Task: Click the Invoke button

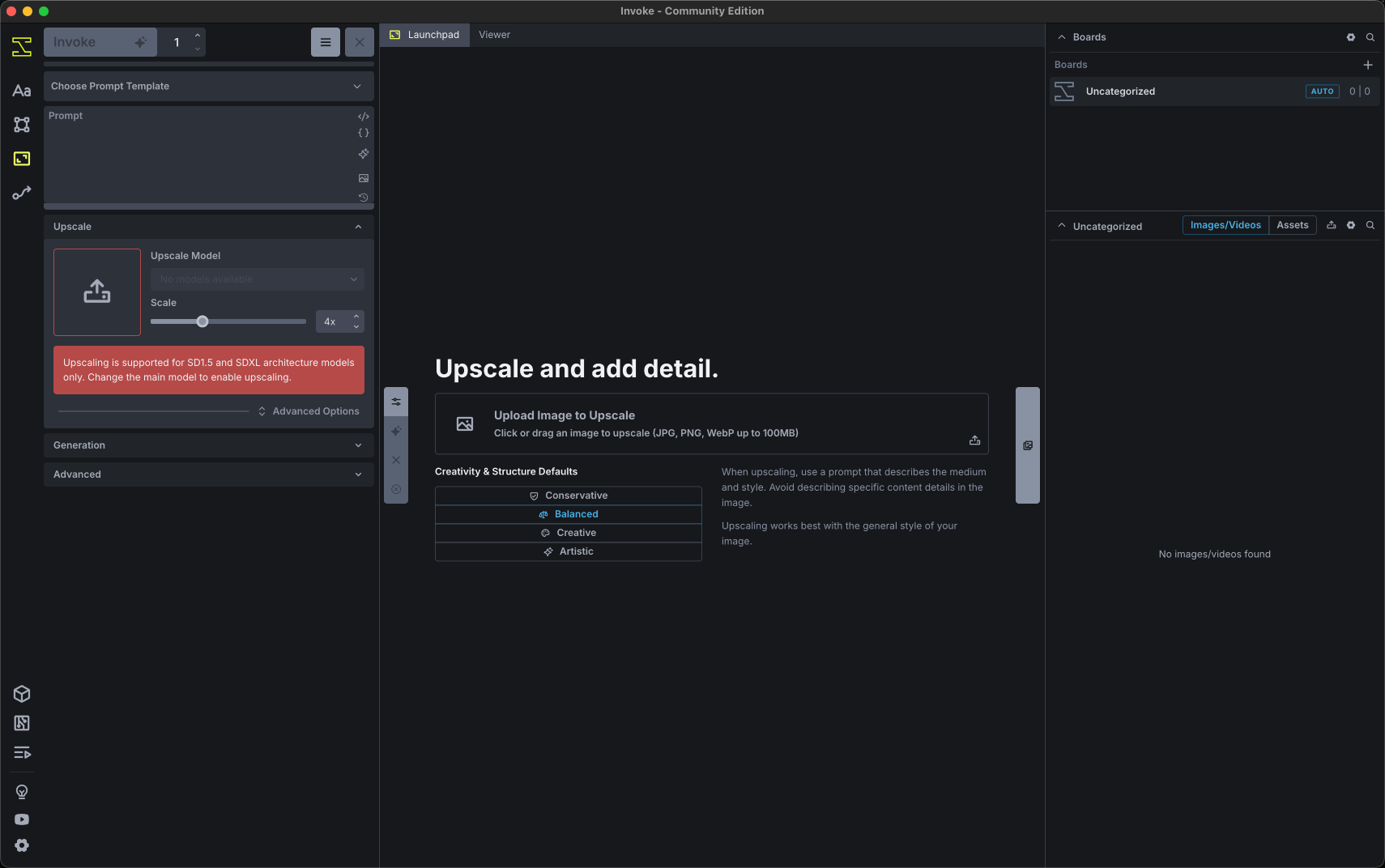Action: [x=100, y=42]
